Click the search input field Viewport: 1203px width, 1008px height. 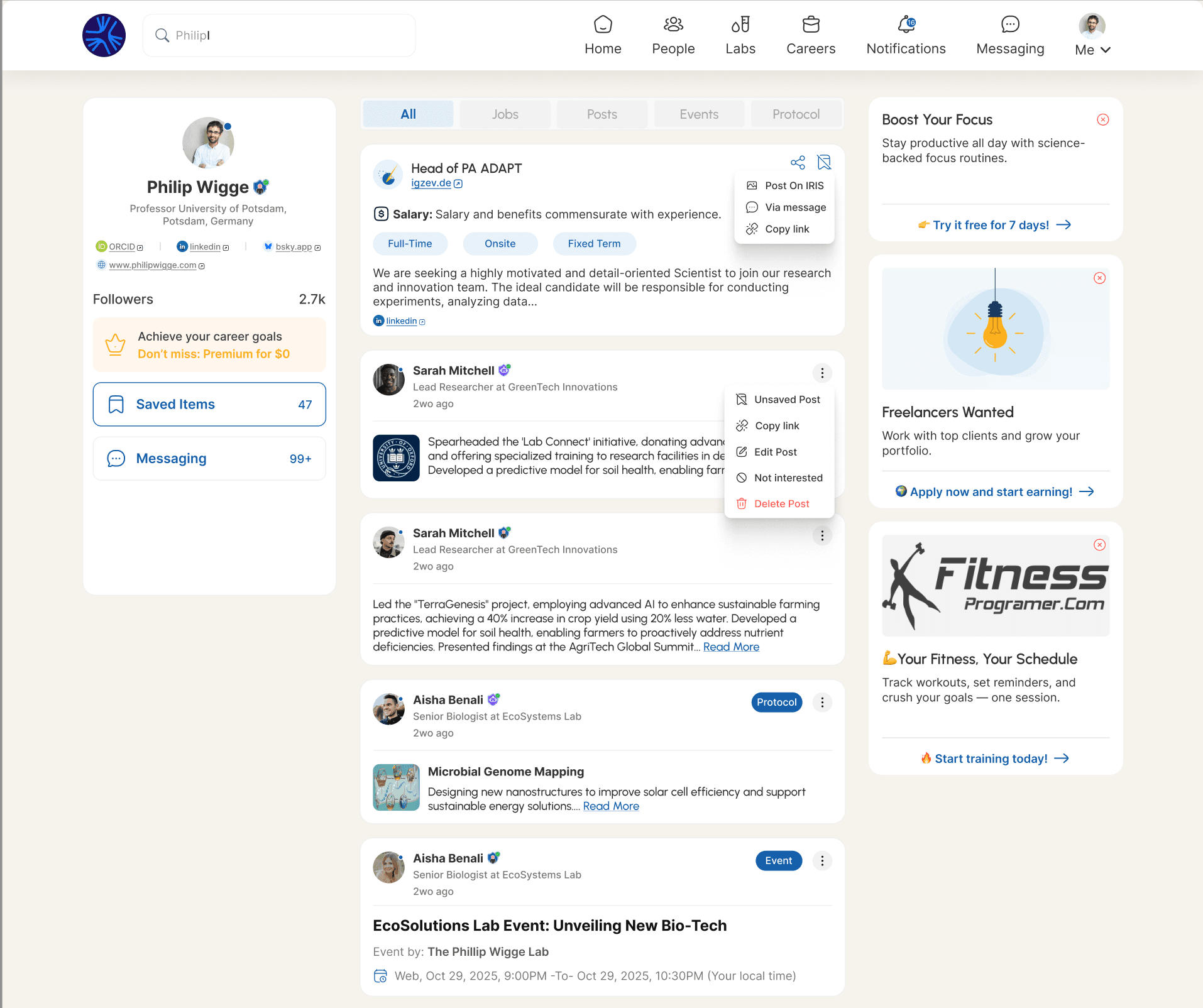279,35
